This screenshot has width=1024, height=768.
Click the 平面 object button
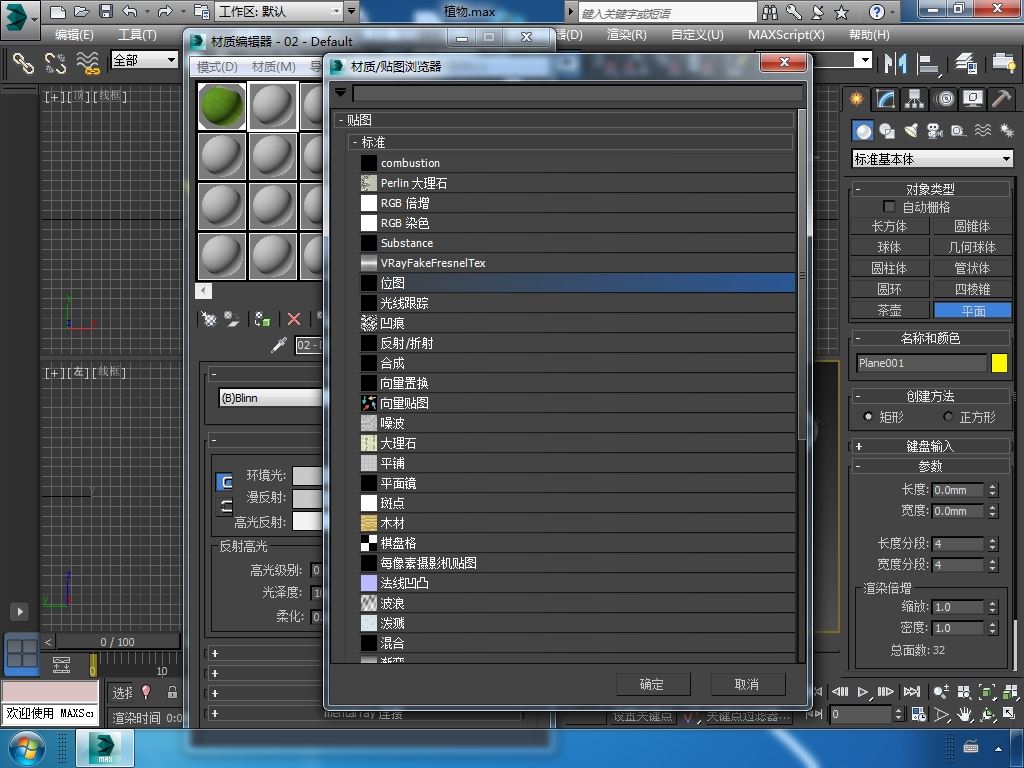[972, 310]
